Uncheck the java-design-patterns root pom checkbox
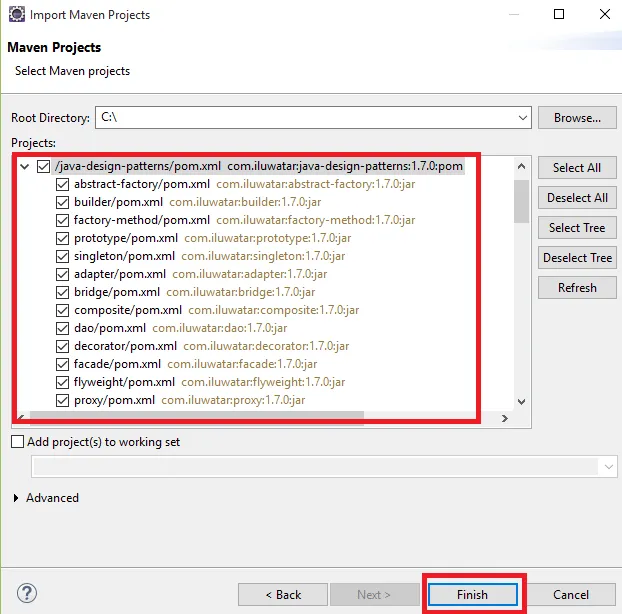The width and height of the screenshot is (622, 614). click(43, 166)
